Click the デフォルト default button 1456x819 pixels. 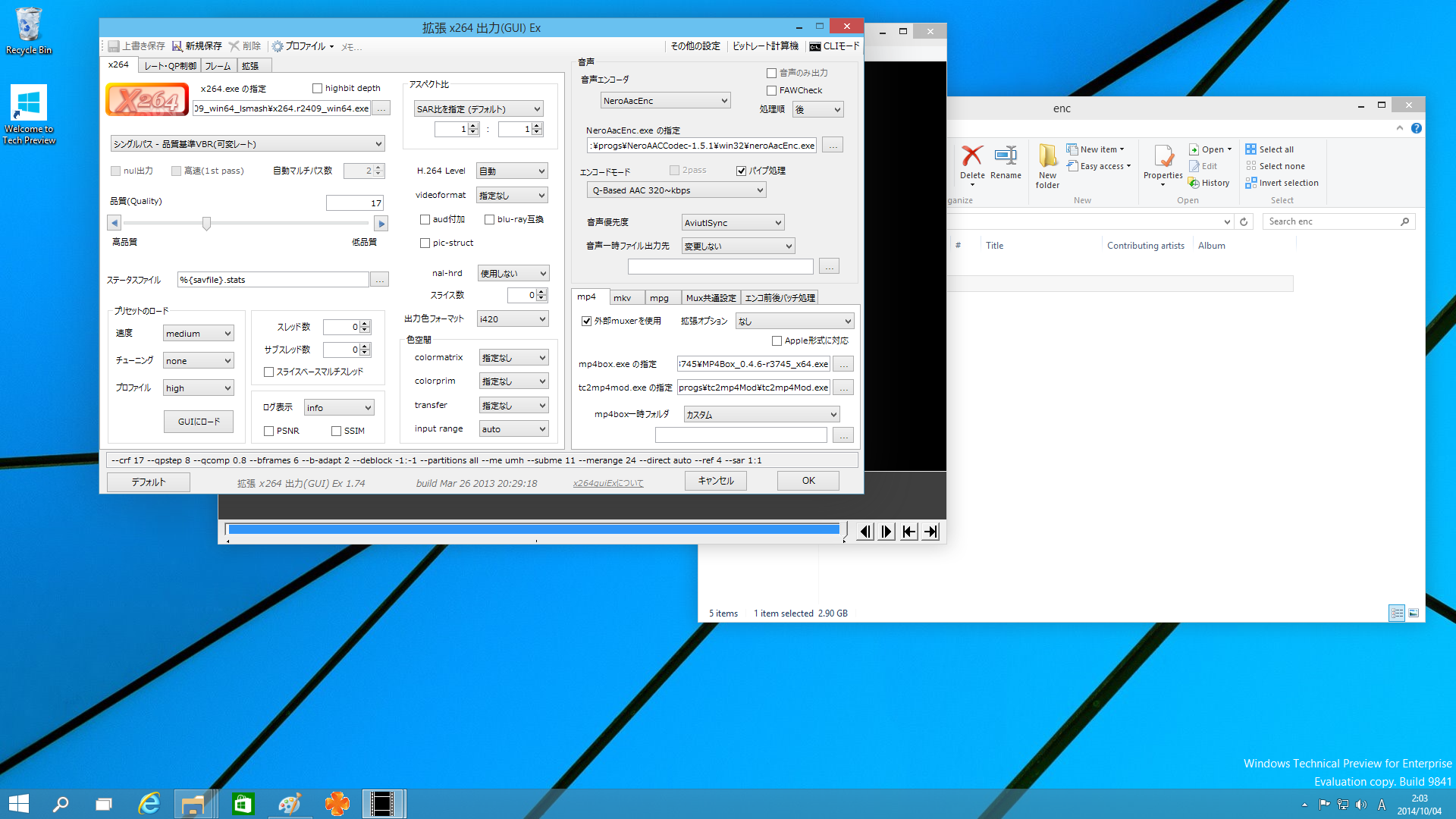coord(149,482)
